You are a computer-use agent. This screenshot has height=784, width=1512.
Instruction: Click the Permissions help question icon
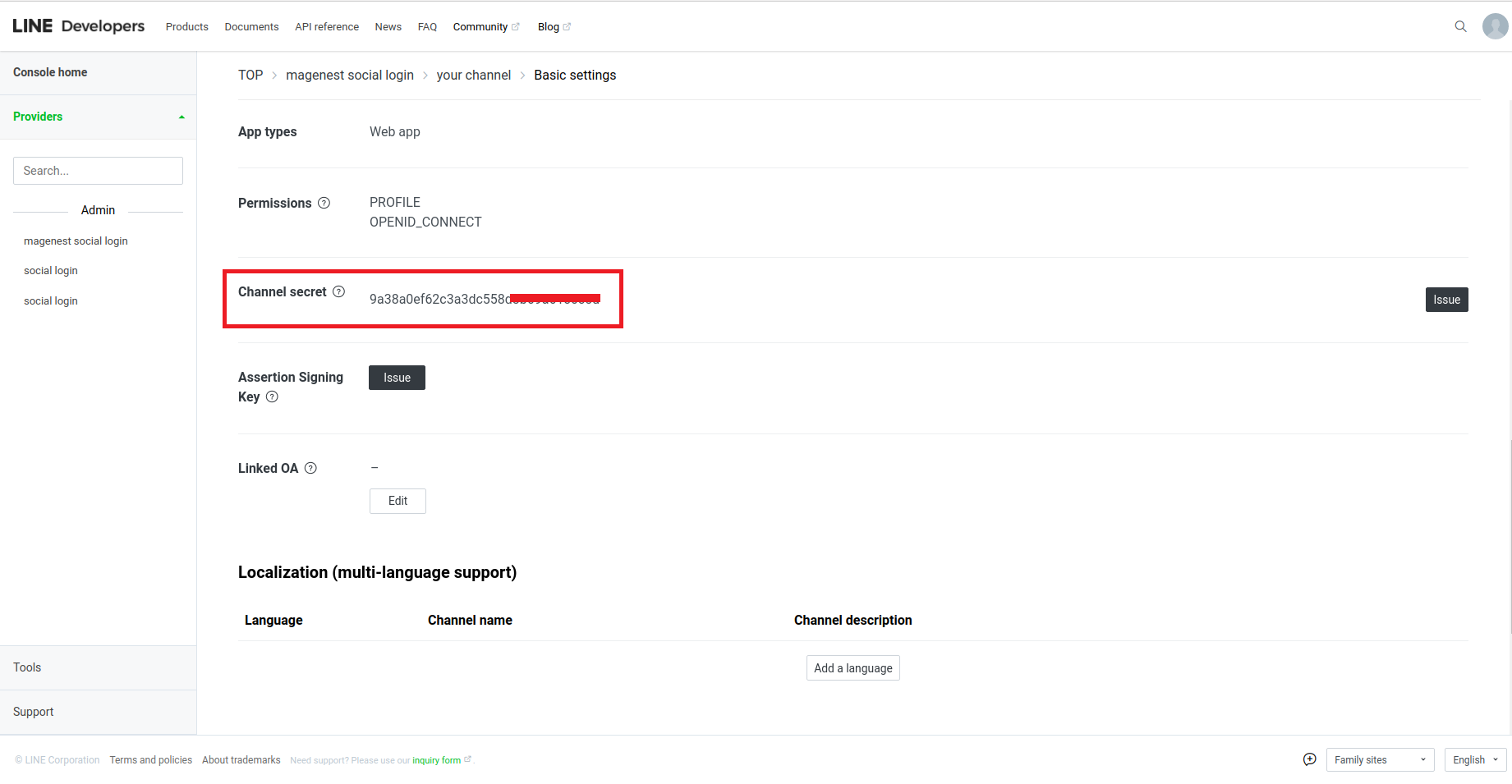324,203
